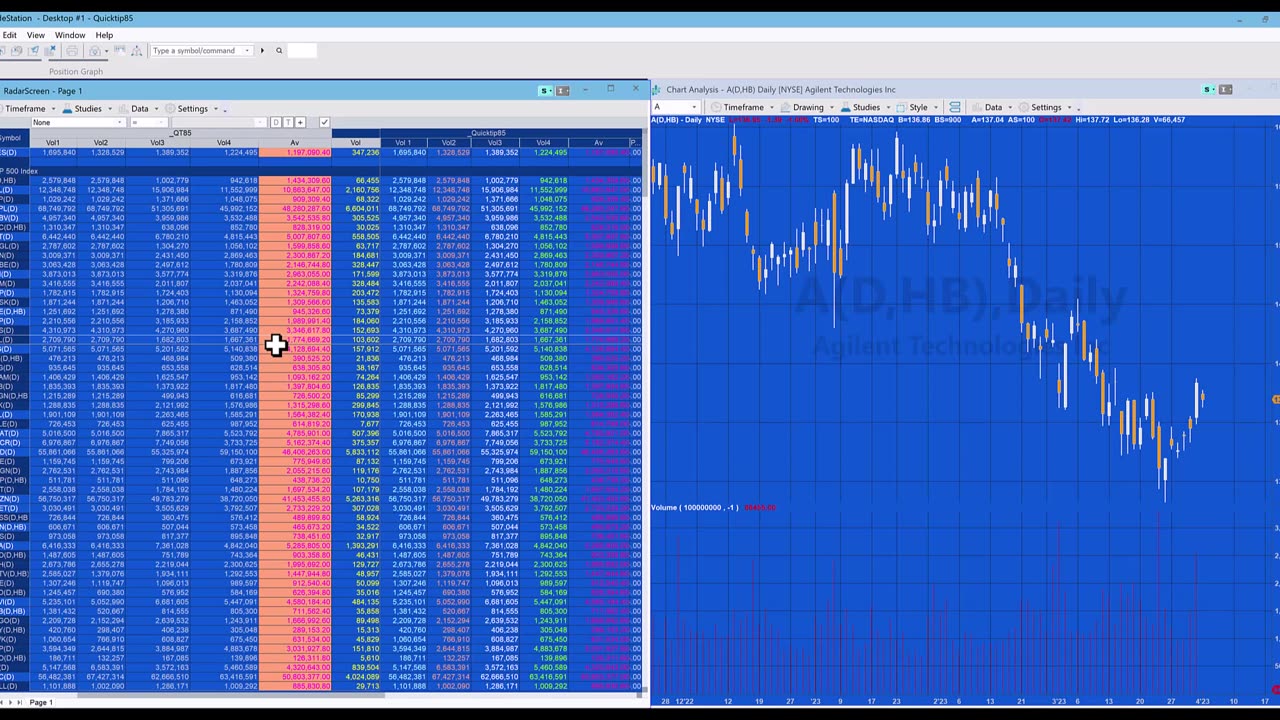Click the T filter button

click(287, 122)
